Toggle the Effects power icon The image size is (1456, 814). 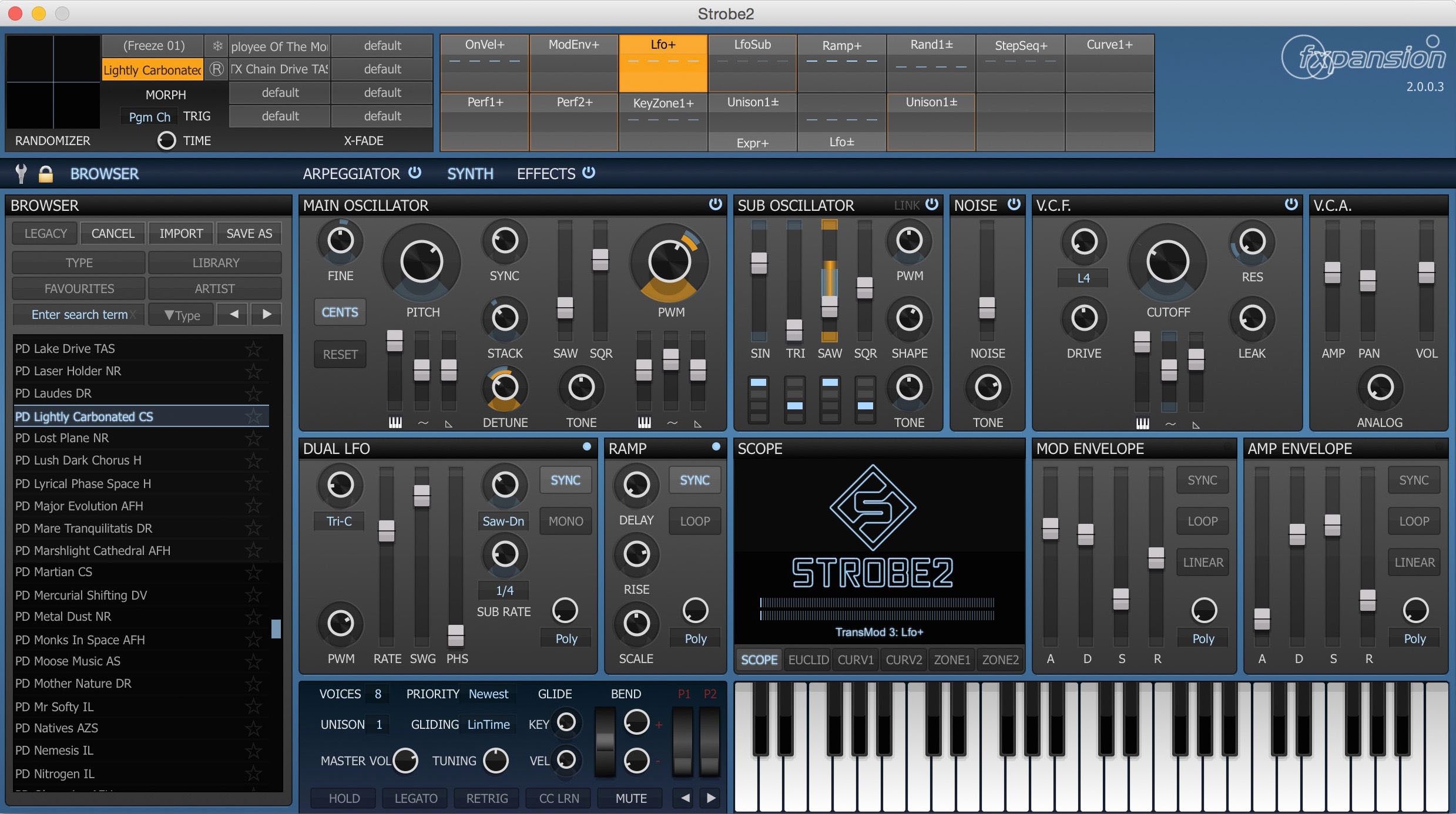tap(589, 173)
